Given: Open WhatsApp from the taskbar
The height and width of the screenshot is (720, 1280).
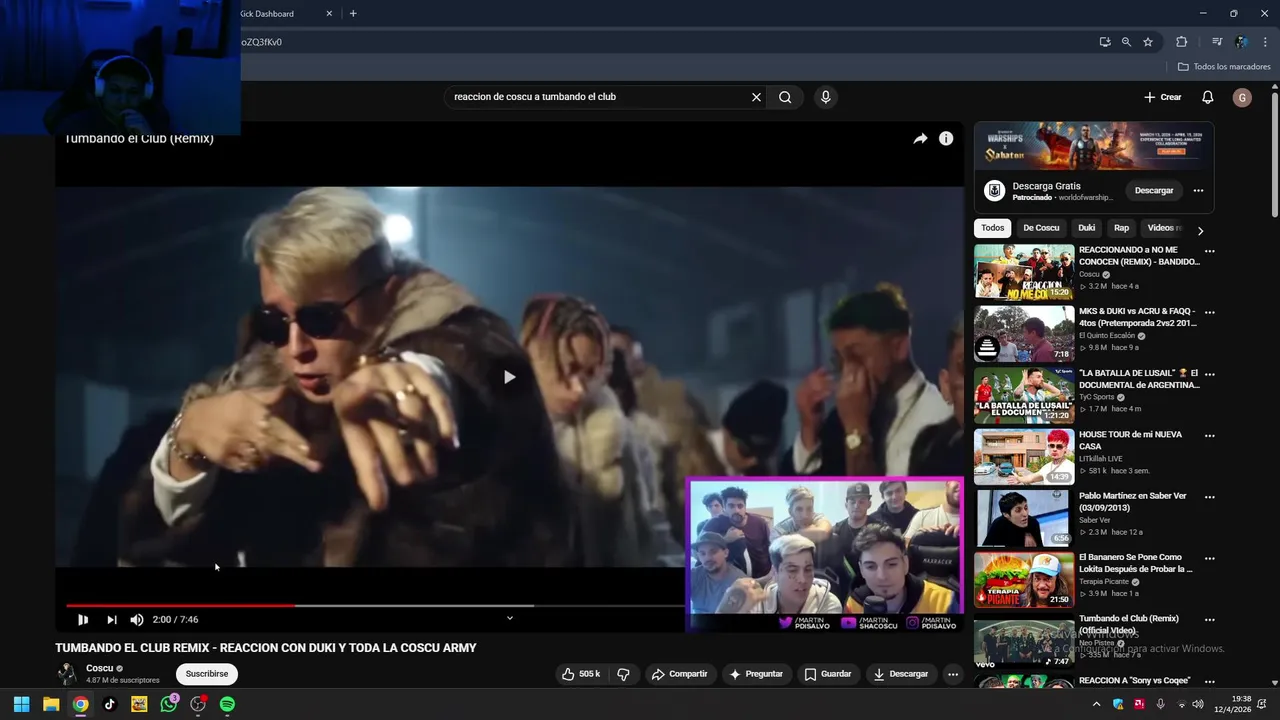Looking at the screenshot, I should tap(169, 704).
